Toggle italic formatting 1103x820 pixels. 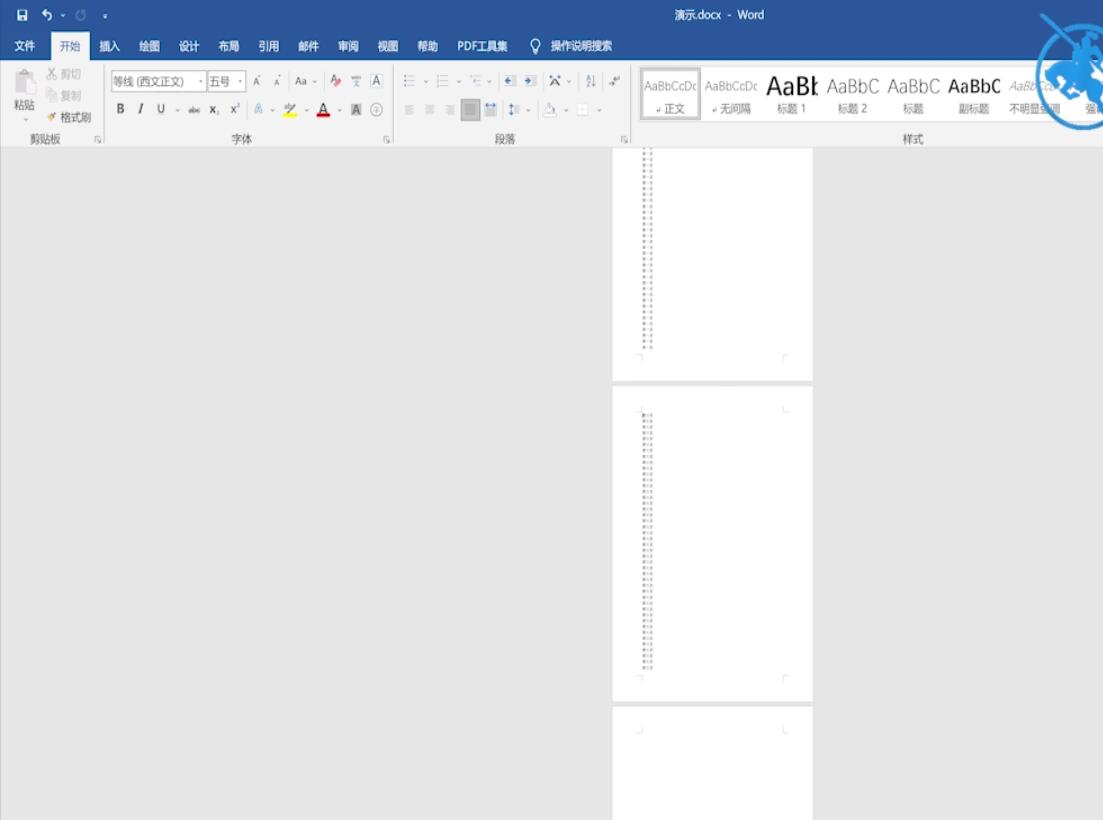point(141,109)
